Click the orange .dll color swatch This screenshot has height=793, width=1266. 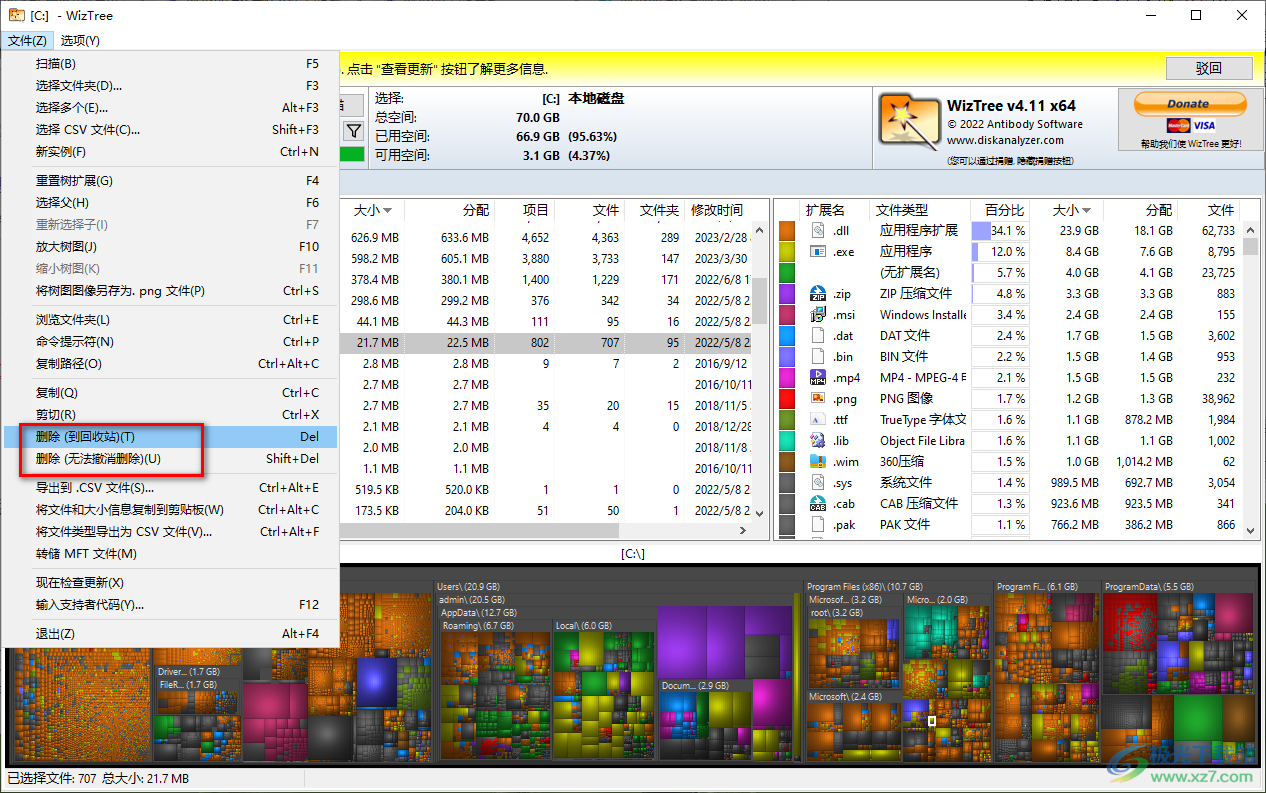pos(788,230)
